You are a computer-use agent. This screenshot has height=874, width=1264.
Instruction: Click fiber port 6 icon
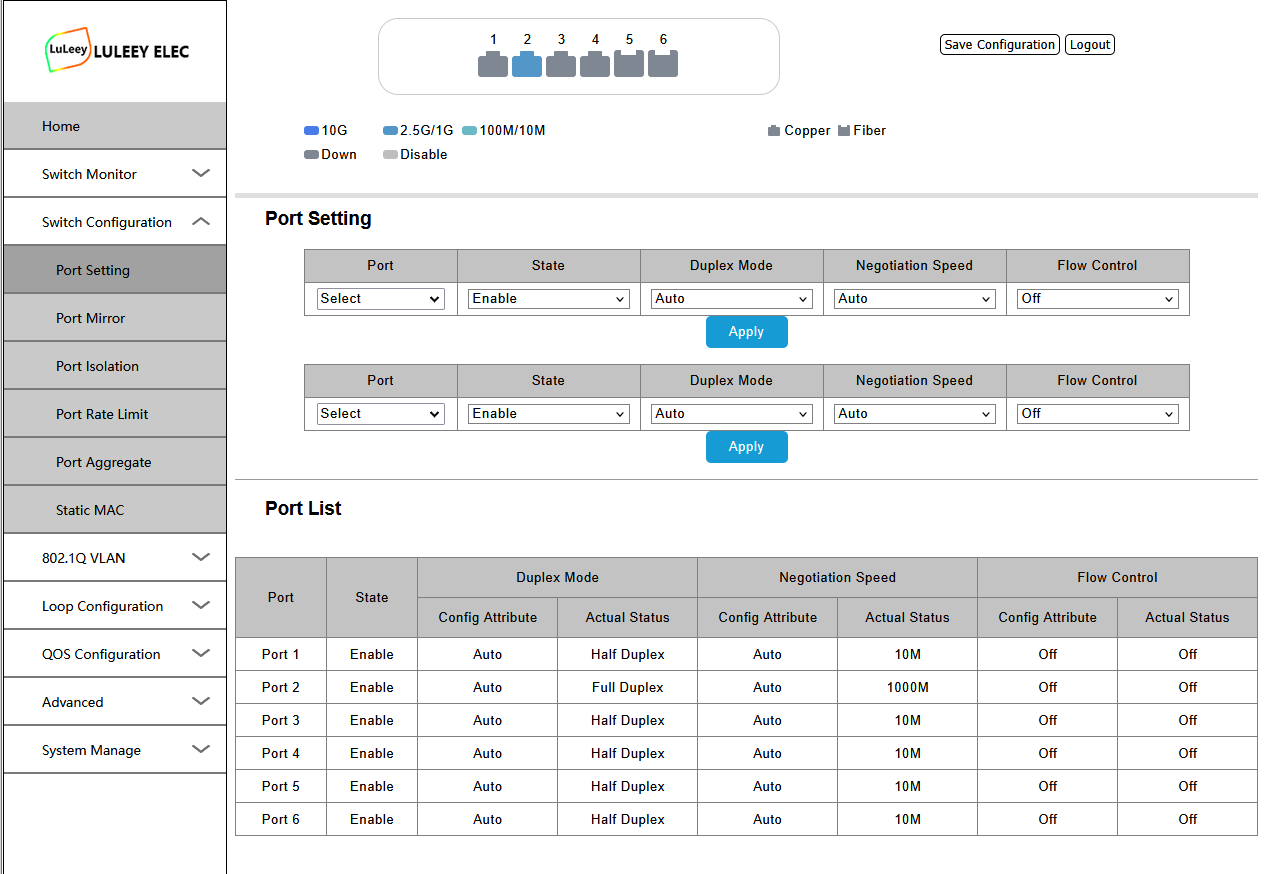click(x=663, y=64)
